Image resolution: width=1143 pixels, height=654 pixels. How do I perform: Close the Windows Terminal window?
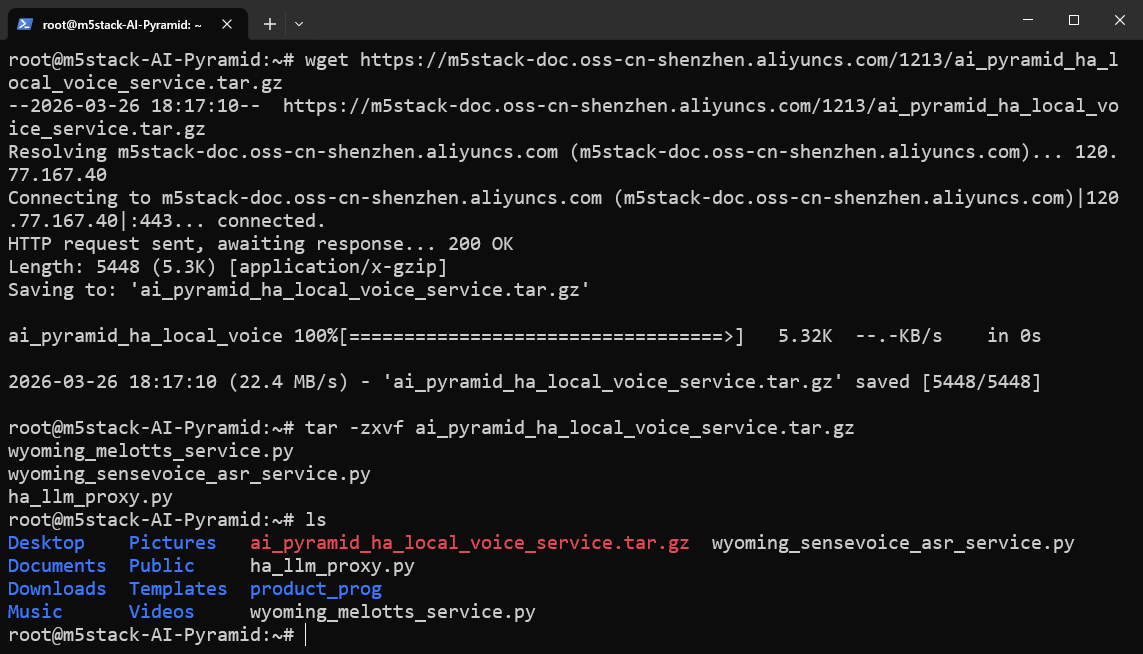(x=1119, y=20)
